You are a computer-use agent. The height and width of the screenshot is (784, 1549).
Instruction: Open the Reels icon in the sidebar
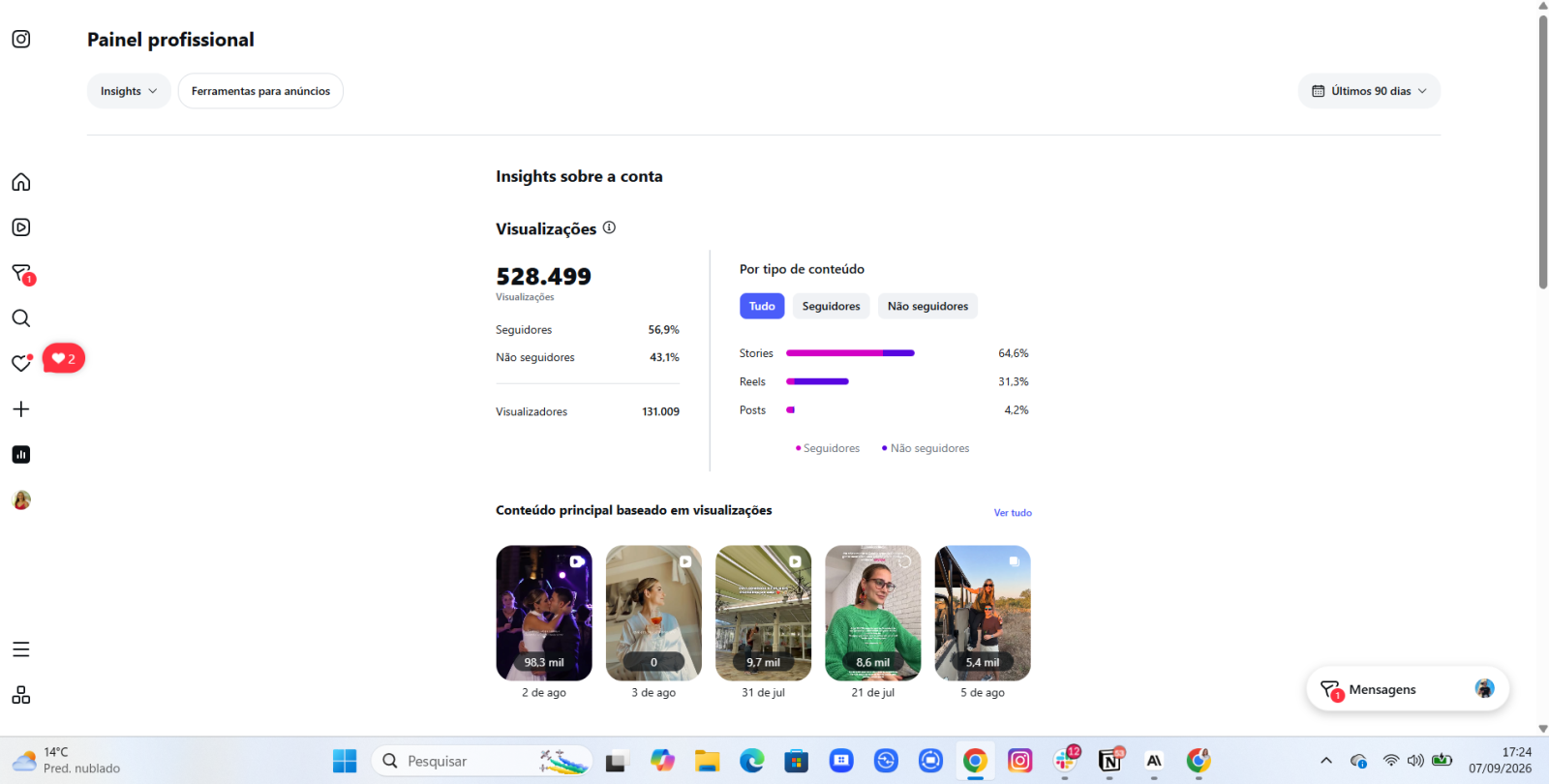click(21, 227)
